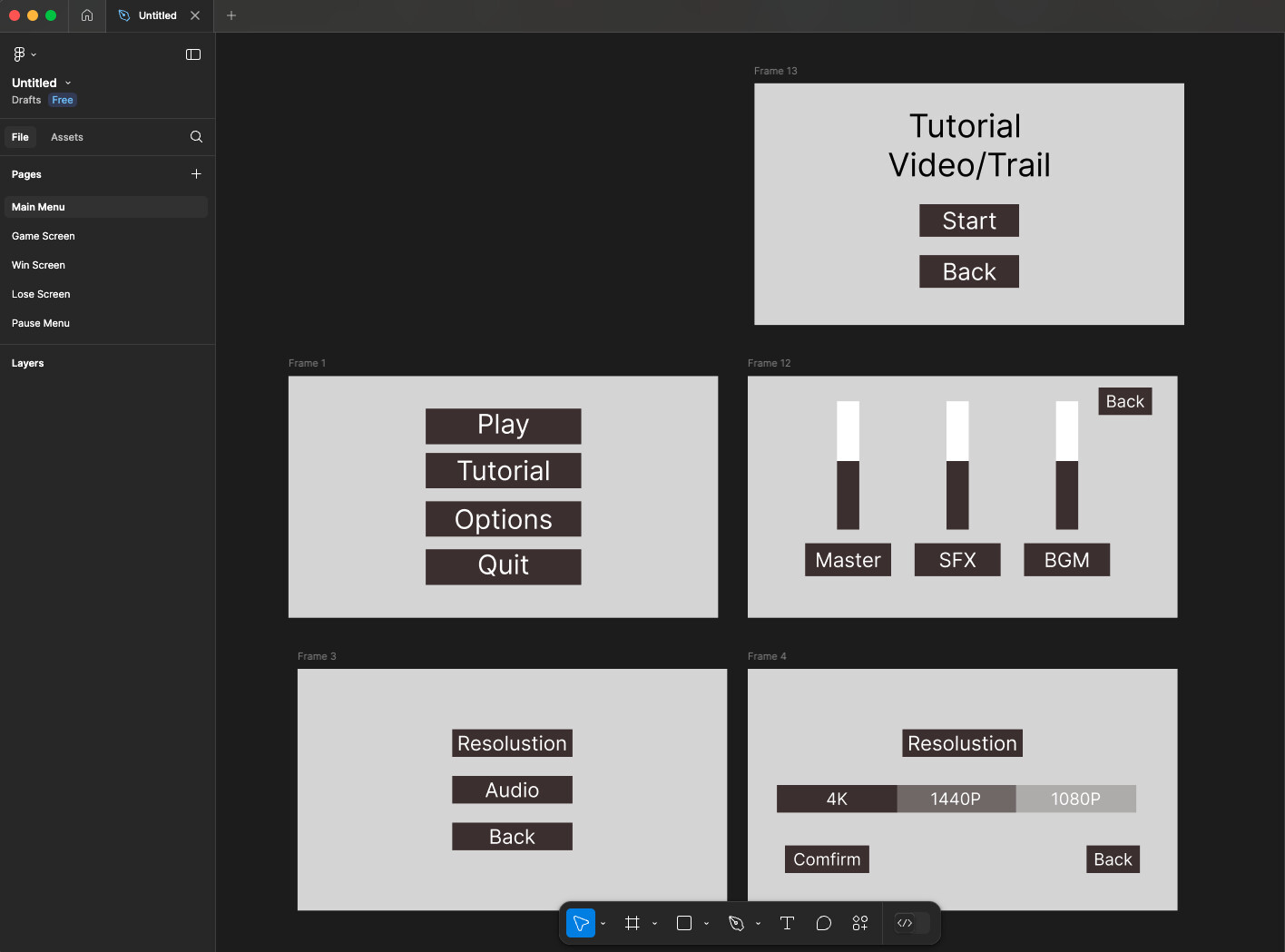Click the BGM volume slider bar
This screenshot has width=1285, height=952.
point(1067,465)
